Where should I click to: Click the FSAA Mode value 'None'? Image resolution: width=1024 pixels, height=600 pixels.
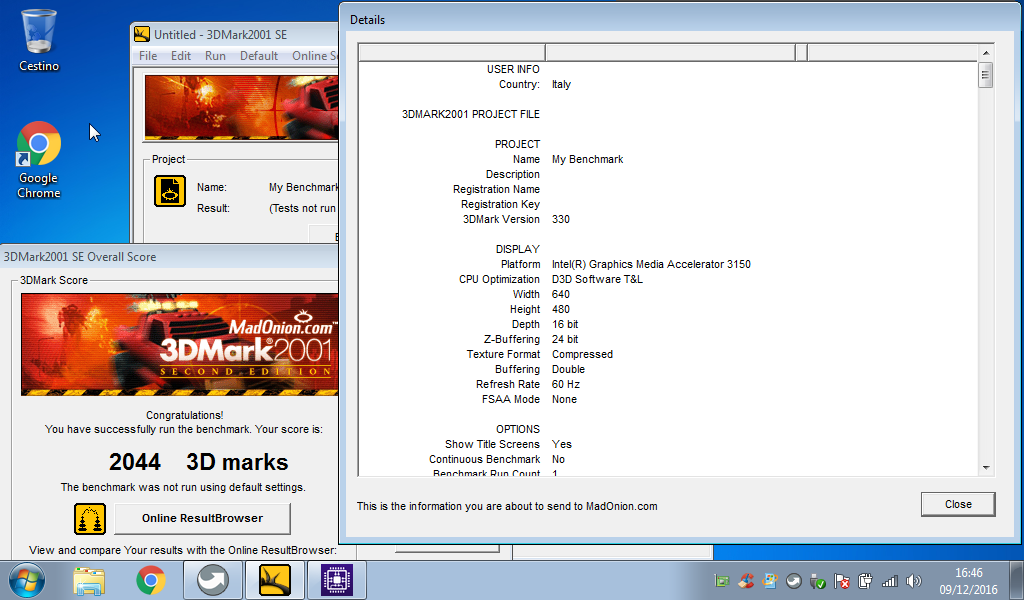564,400
